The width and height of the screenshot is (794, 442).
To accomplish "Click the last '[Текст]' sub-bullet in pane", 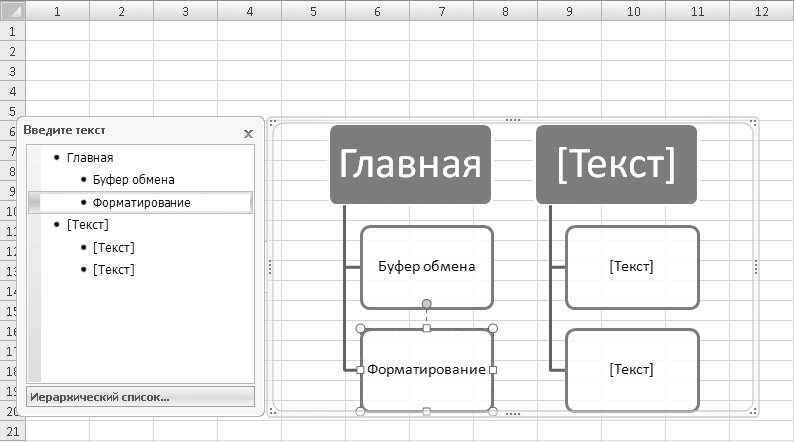I will 114,269.
